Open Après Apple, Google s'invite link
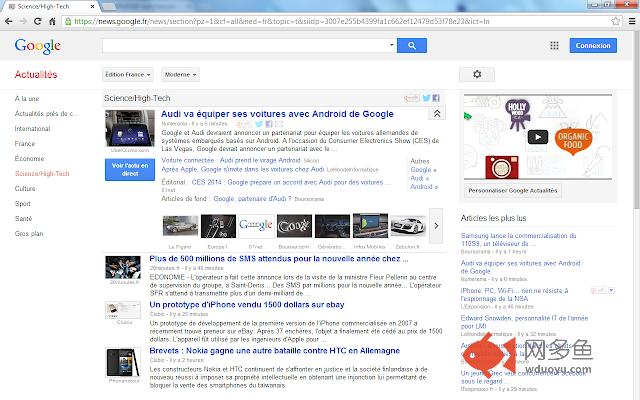This screenshot has height=400, width=640. (x=242, y=169)
